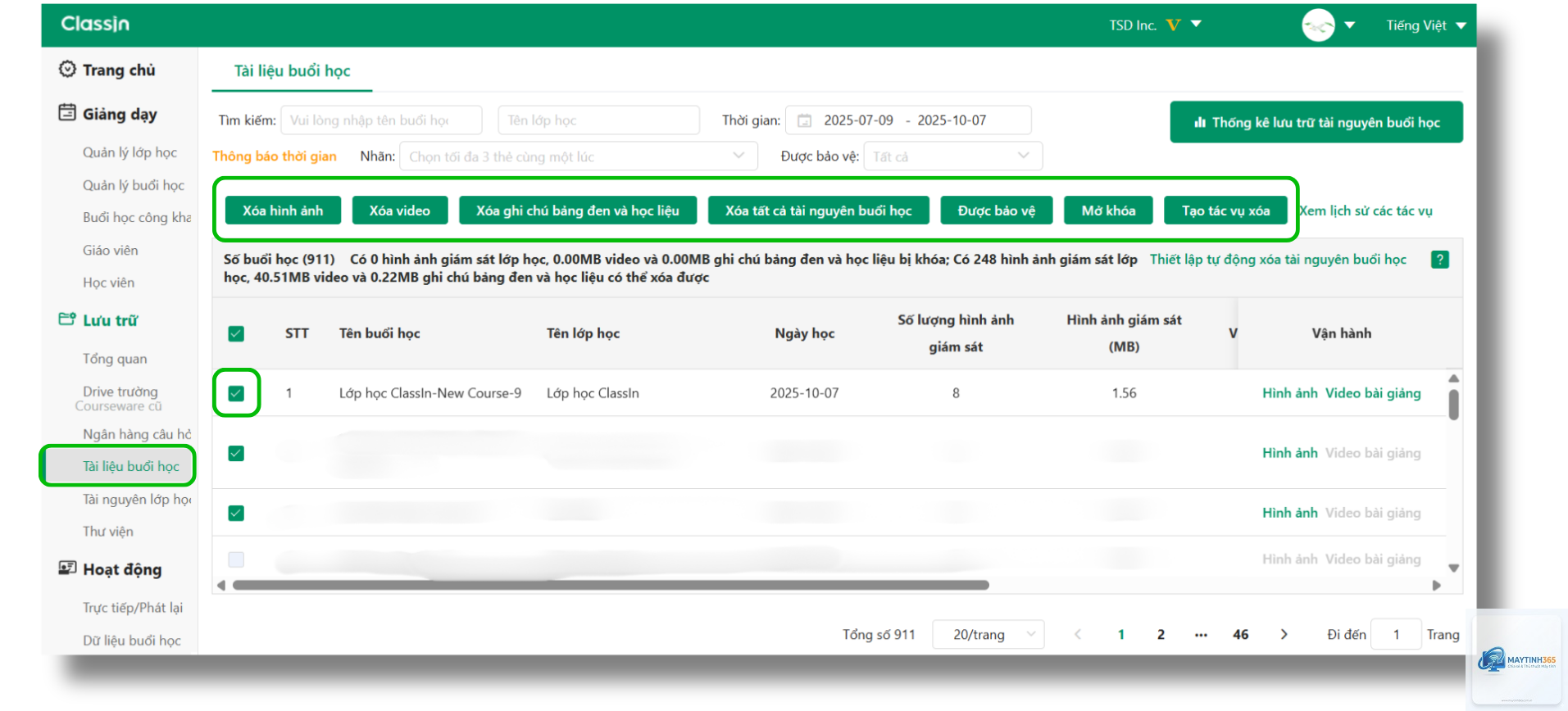The image size is (1568, 711).
Task: Open the Nhãn tag selector dropdown
Action: (x=578, y=156)
